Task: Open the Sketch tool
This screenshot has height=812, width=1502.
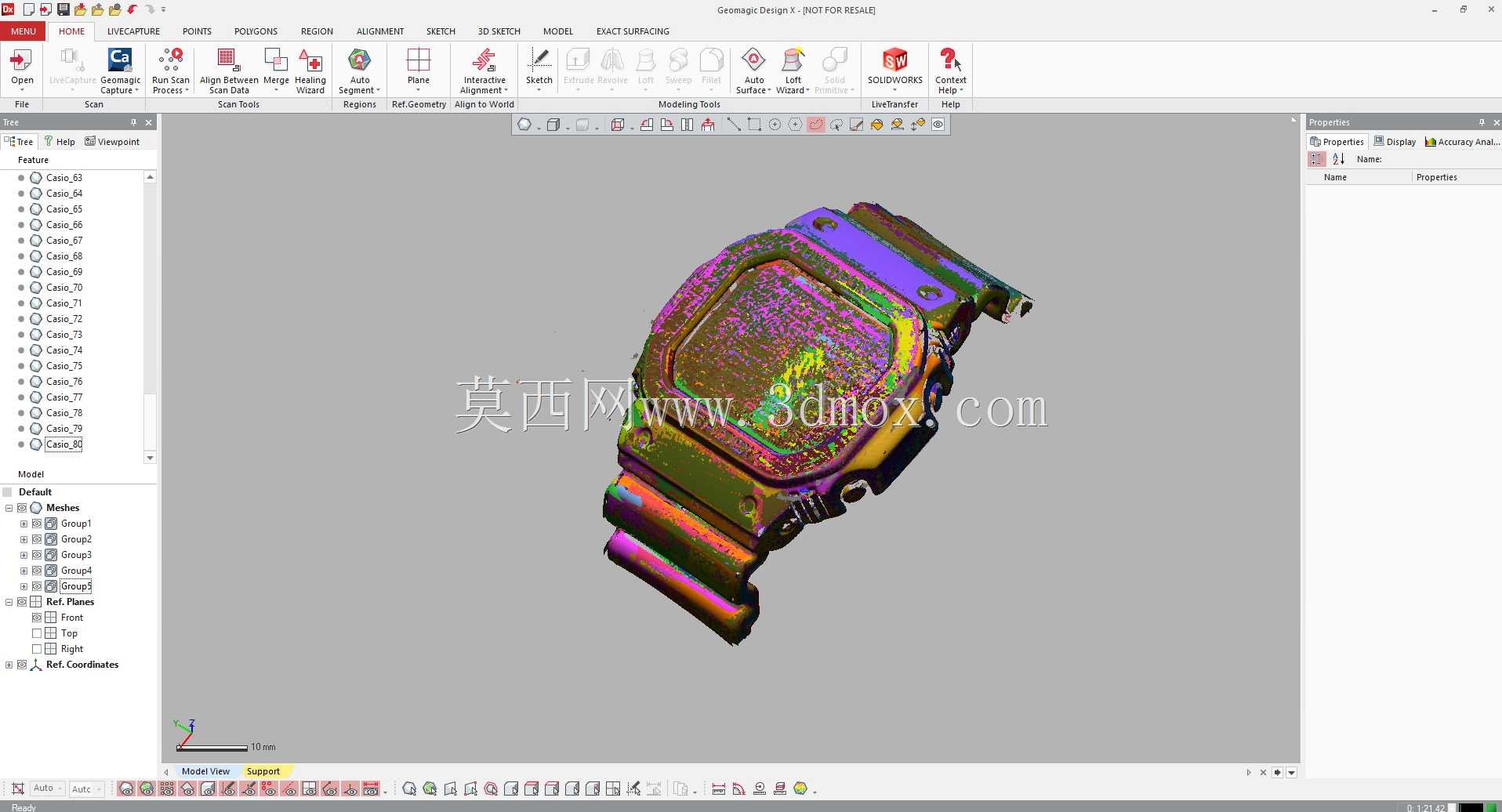Action: (x=539, y=65)
